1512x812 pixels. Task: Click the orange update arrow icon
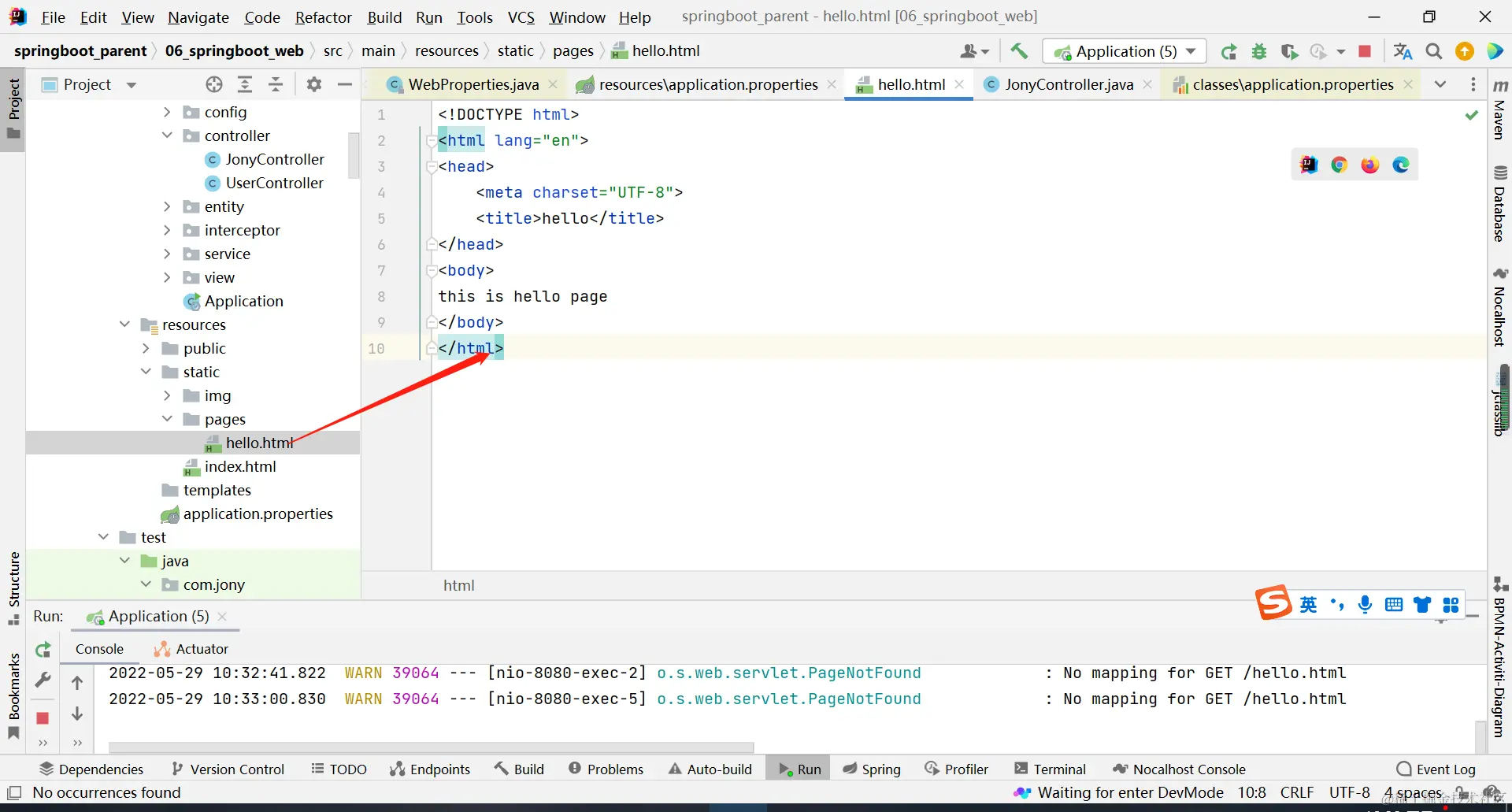point(1465,52)
